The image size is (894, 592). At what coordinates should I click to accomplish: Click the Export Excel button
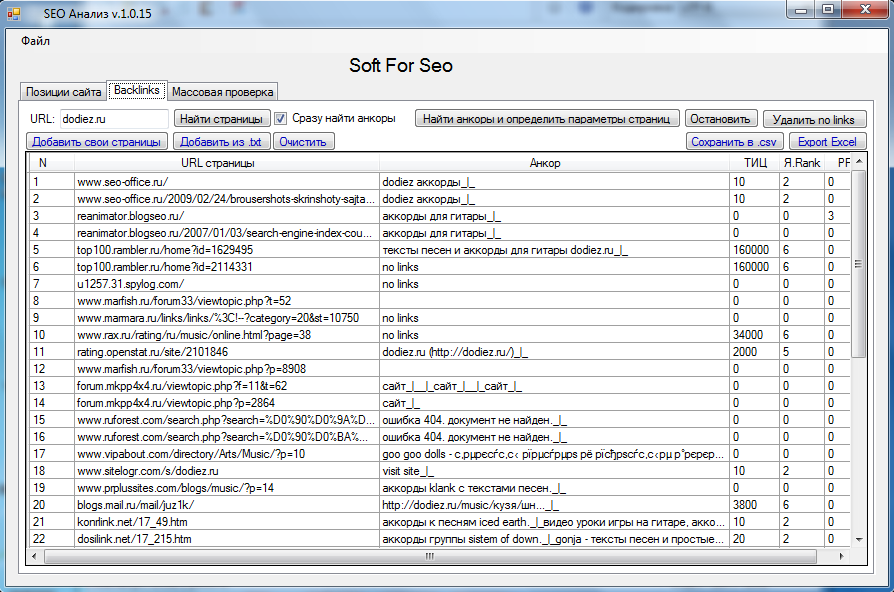827,142
